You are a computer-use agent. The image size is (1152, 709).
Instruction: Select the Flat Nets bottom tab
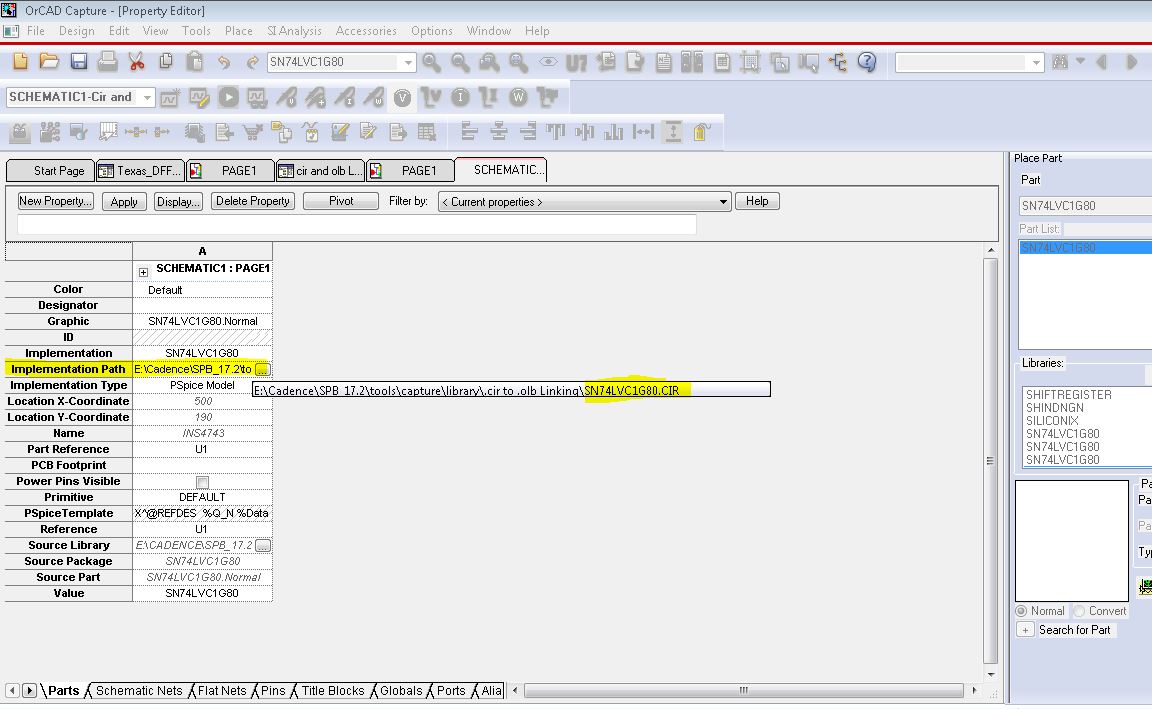pos(222,691)
